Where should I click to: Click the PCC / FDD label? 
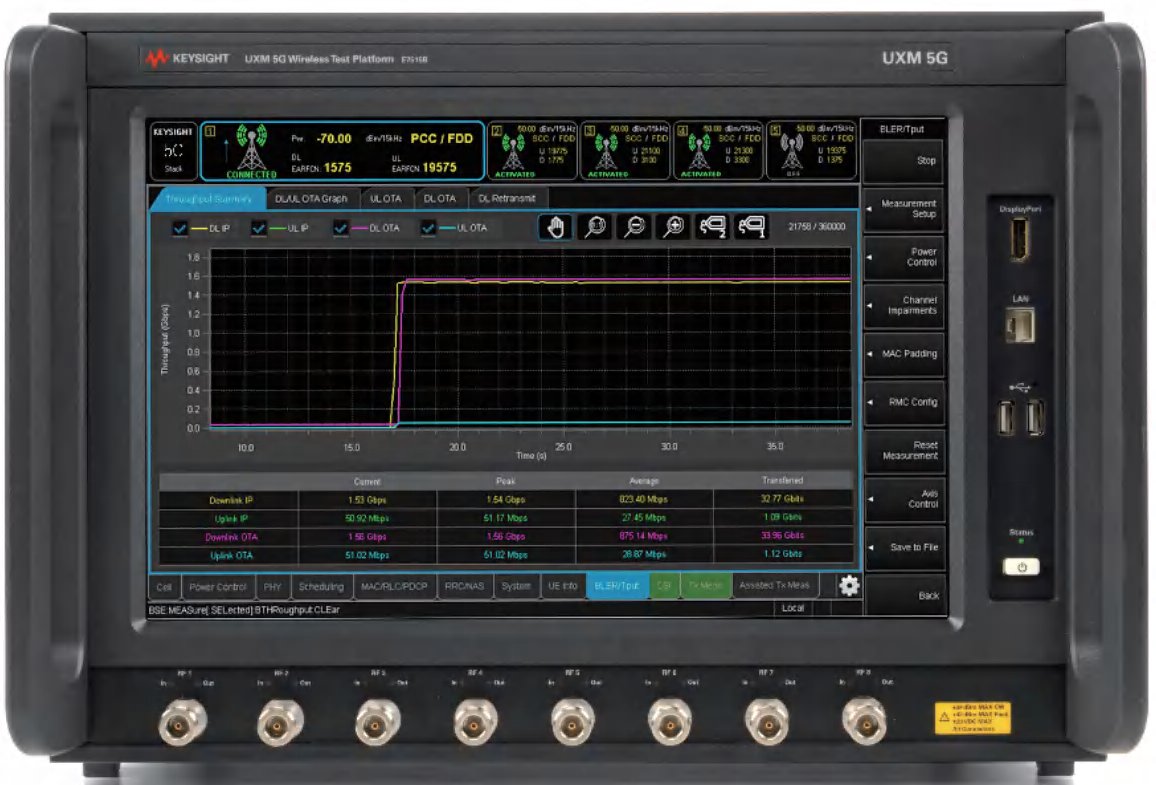pos(442,139)
